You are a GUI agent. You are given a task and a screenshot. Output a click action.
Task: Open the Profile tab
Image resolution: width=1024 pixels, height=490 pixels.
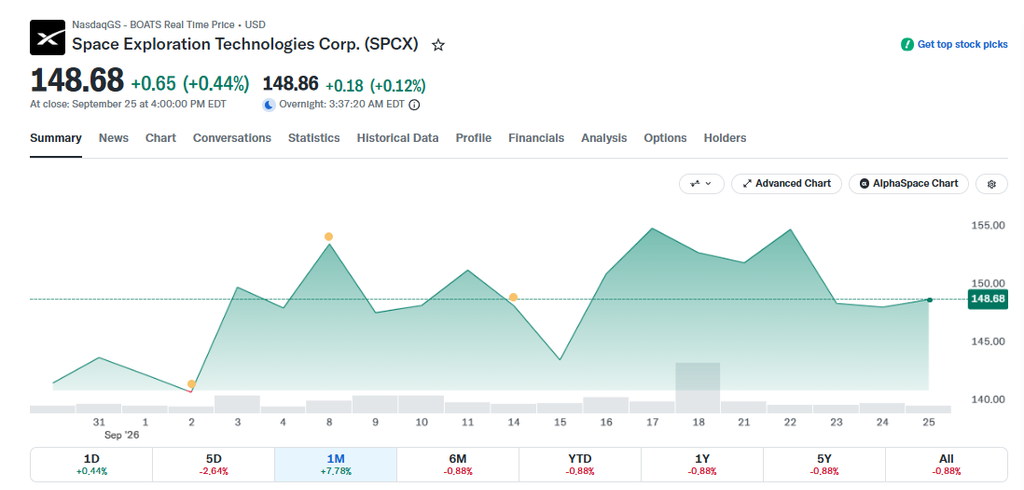click(x=473, y=138)
